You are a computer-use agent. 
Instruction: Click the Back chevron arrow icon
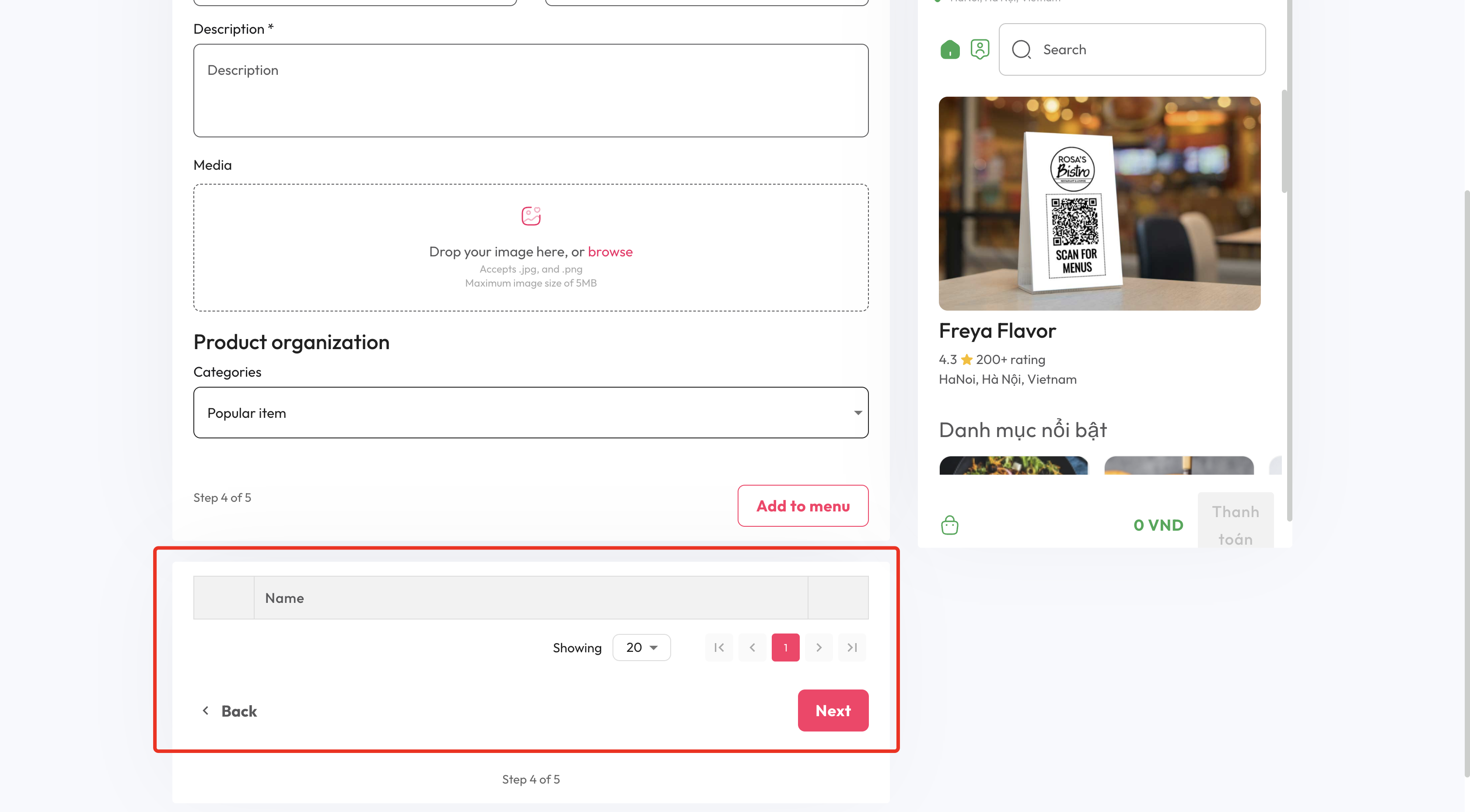[x=206, y=710]
